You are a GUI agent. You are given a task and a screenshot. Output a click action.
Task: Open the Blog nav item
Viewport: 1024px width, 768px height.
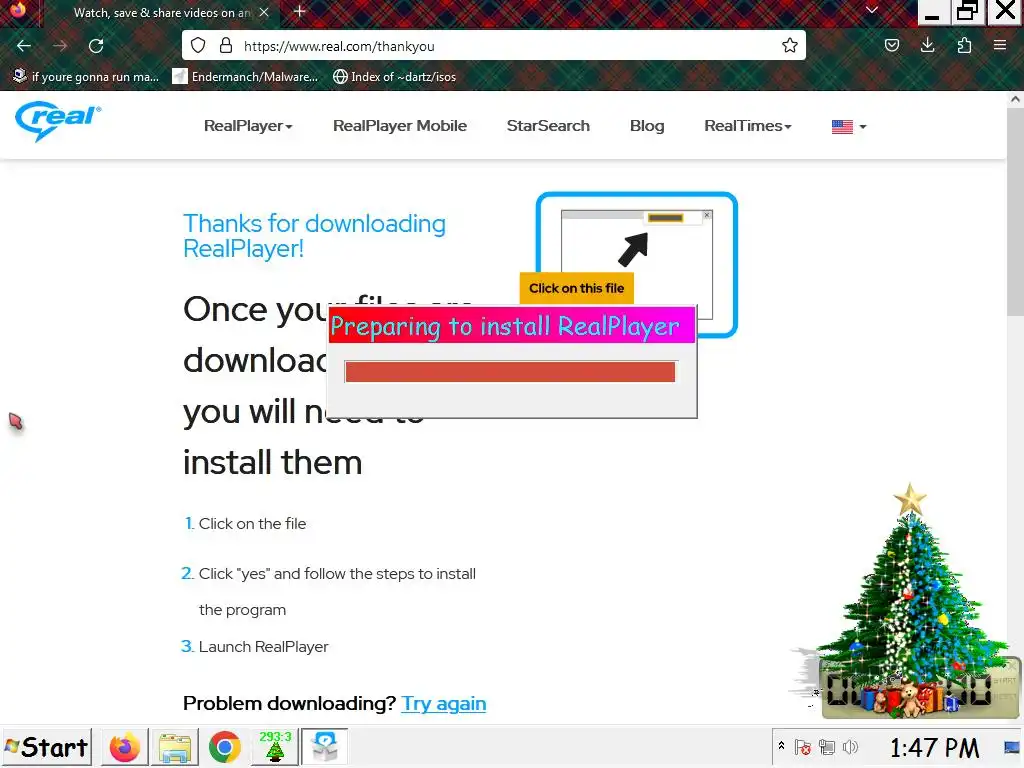coord(647,125)
